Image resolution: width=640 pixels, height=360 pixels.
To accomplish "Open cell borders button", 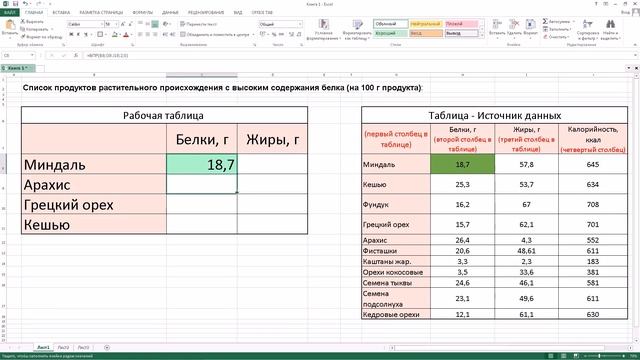I will coord(100,35).
